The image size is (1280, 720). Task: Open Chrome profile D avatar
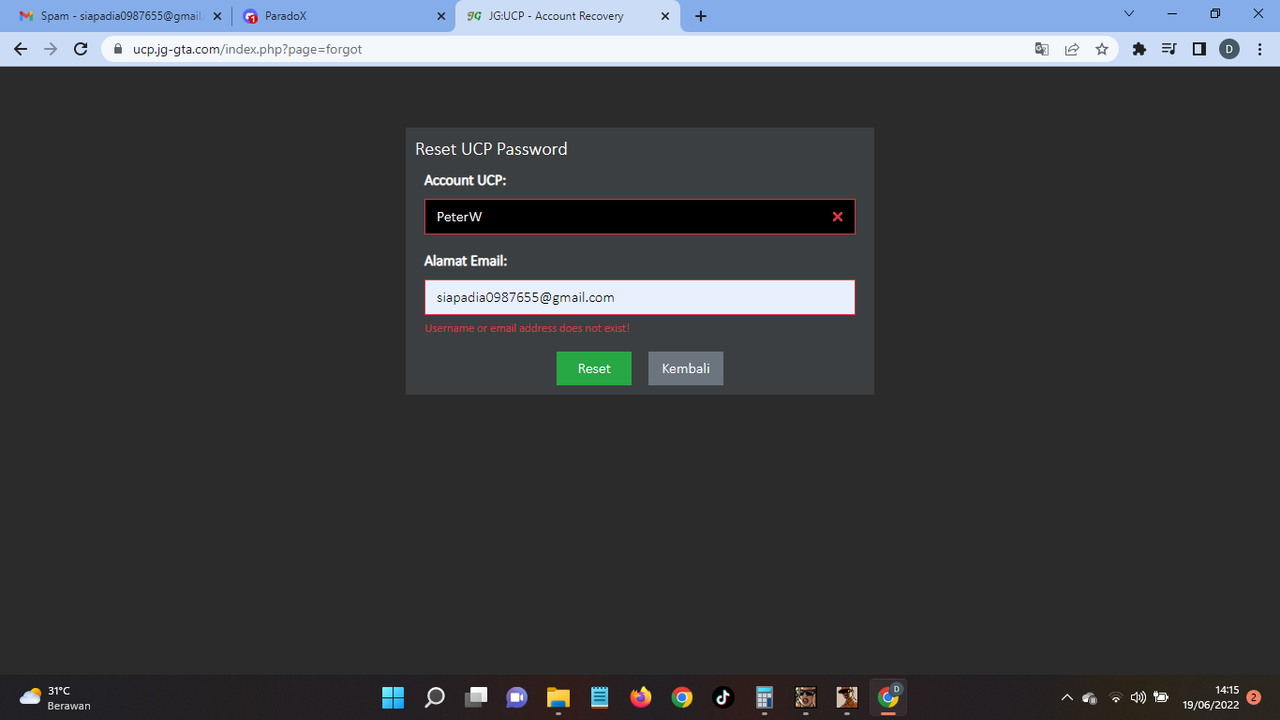coord(1229,49)
